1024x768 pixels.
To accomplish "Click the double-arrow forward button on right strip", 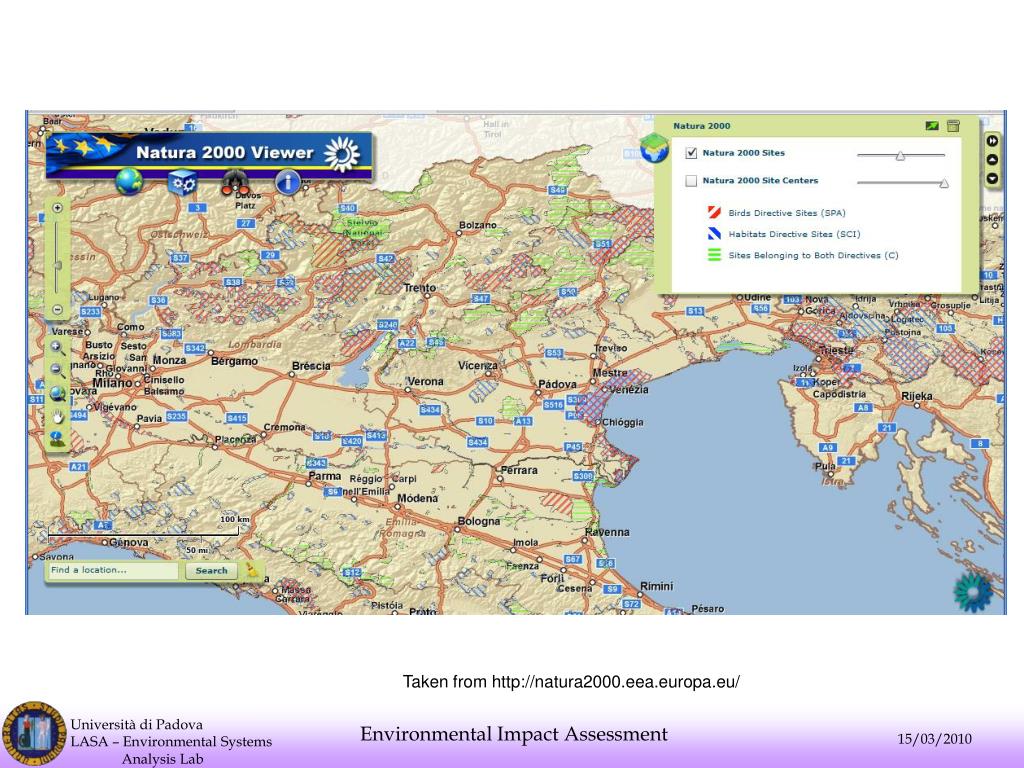I will click(992, 140).
